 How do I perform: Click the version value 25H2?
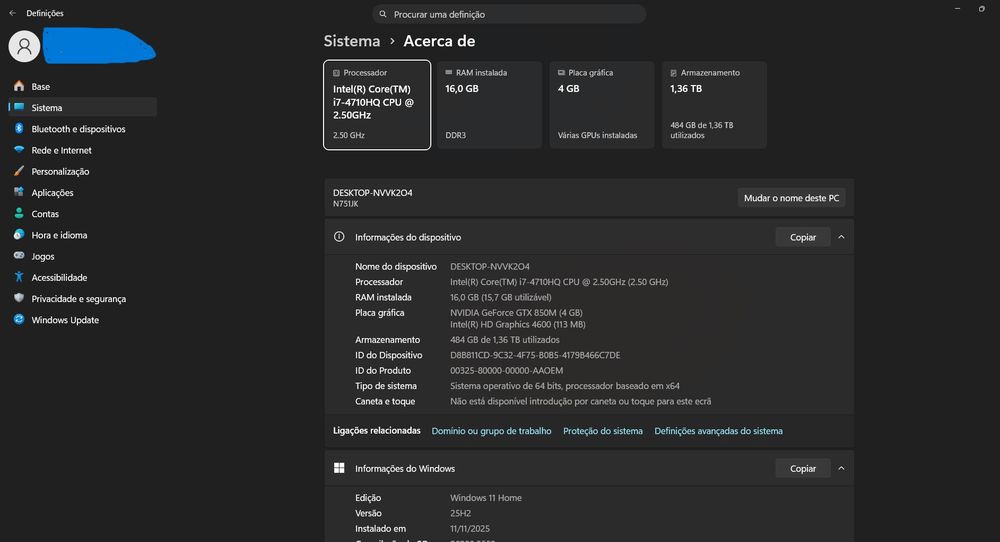pyautogui.click(x=460, y=513)
